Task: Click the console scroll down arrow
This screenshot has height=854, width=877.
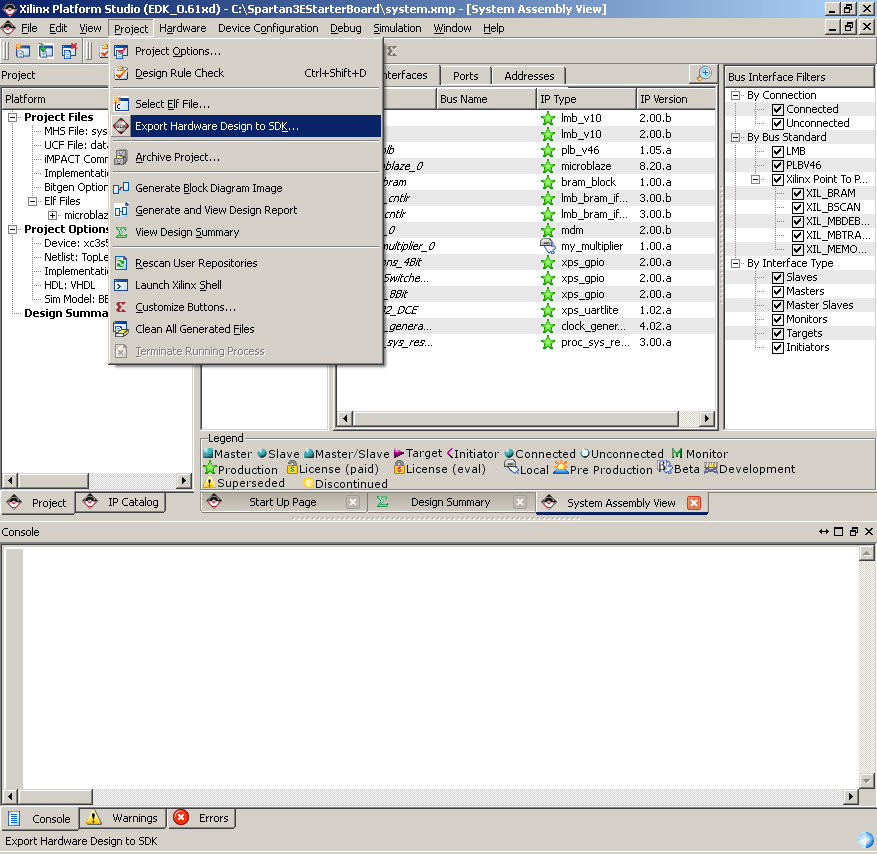Action: [x=866, y=780]
